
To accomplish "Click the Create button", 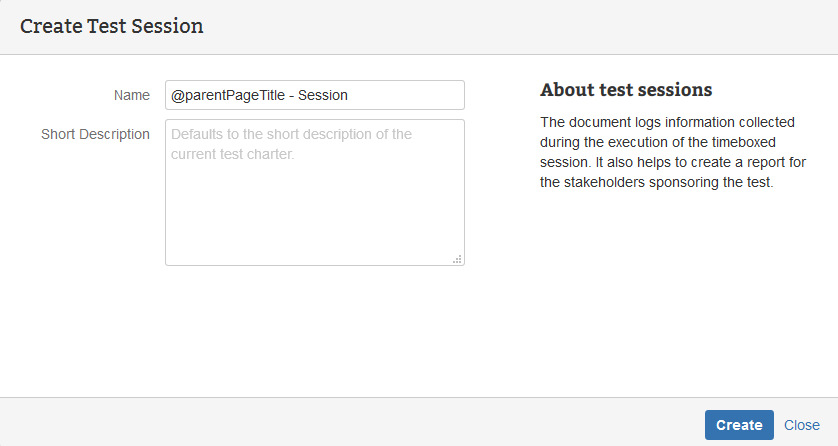I will (739, 425).
